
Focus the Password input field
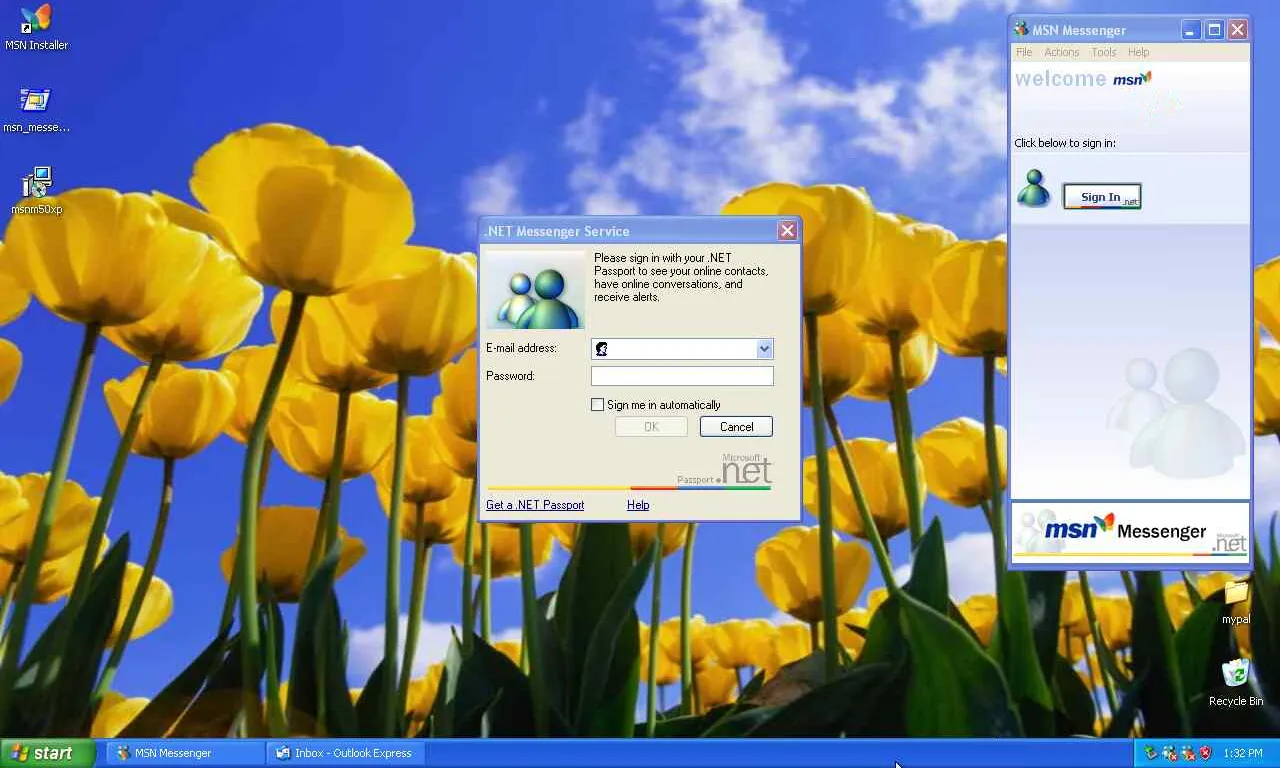pos(682,376)
